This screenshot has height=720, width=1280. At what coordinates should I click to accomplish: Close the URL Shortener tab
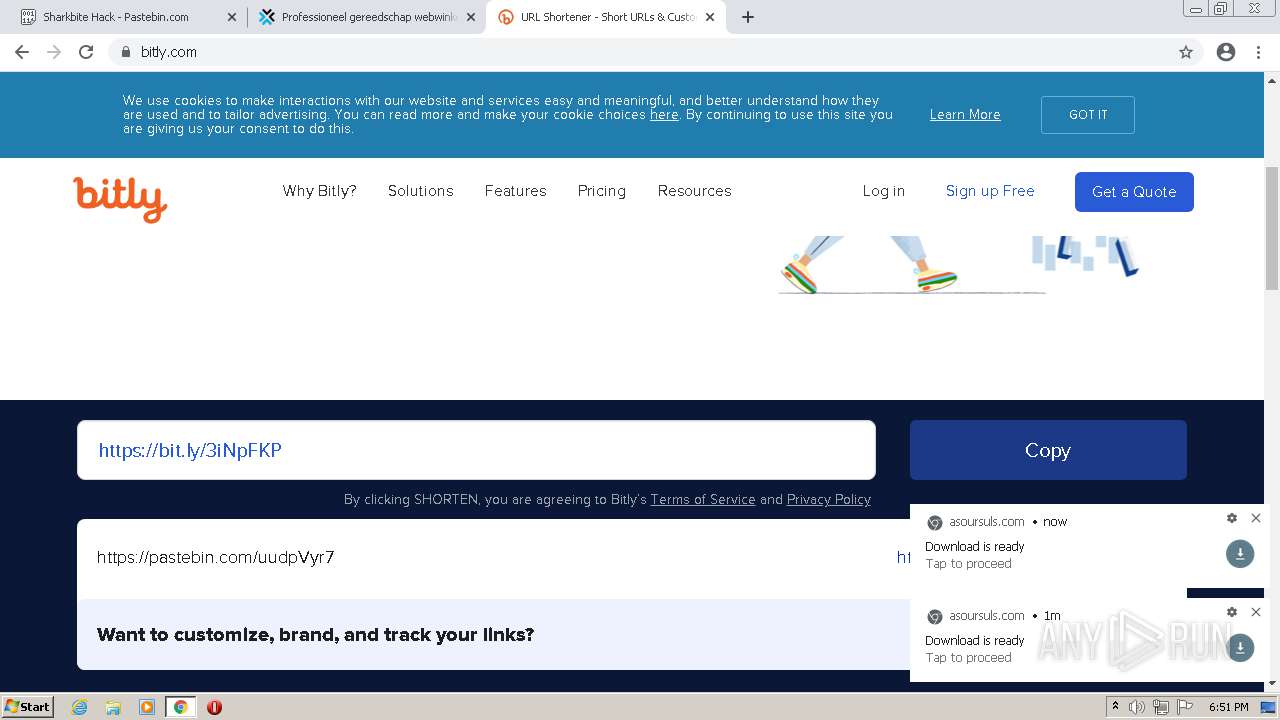pos(710,17)
